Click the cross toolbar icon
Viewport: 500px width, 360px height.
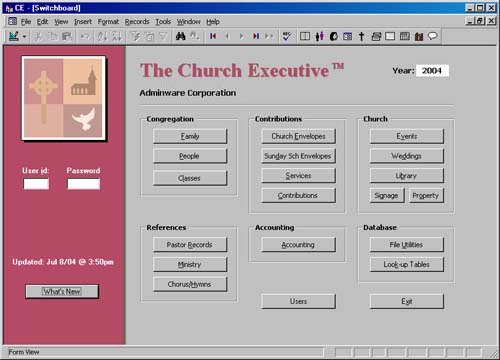[x=362, y=36]
